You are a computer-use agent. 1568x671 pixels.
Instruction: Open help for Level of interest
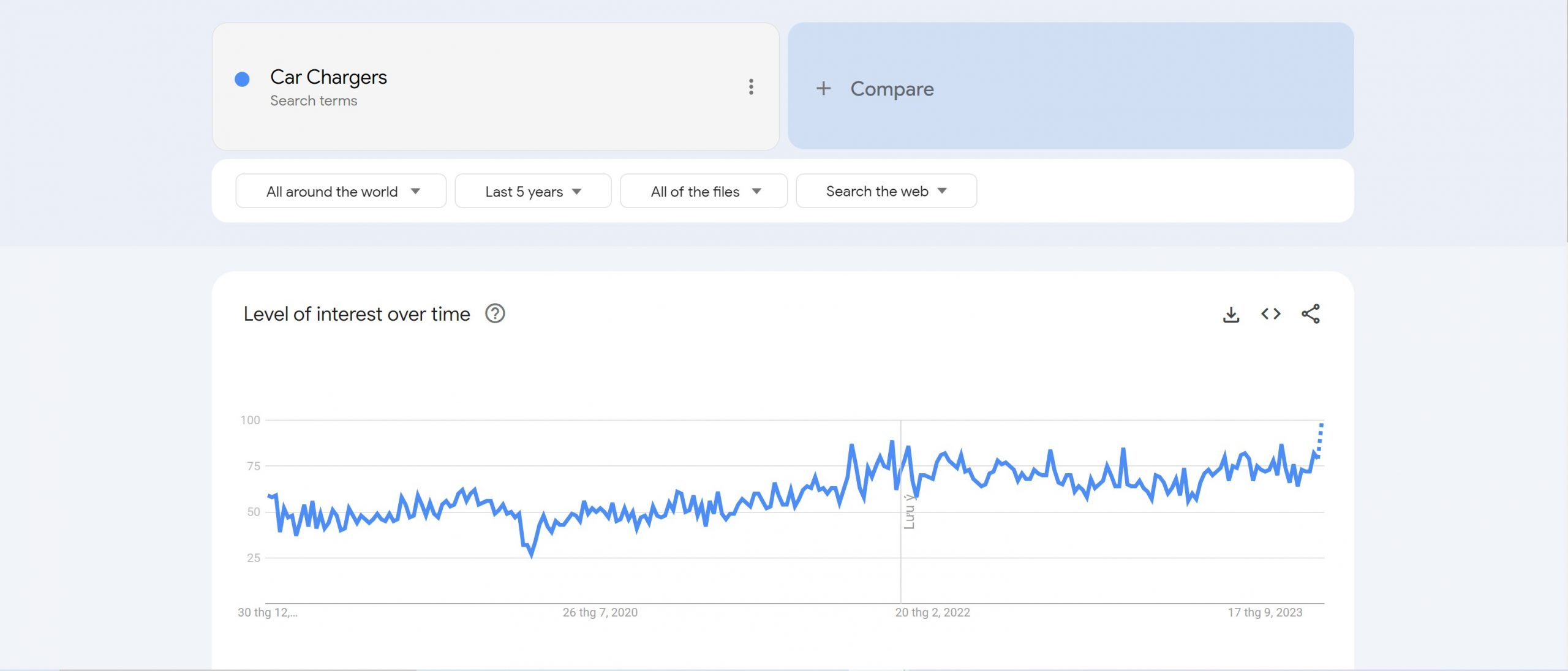click(495, 313)
